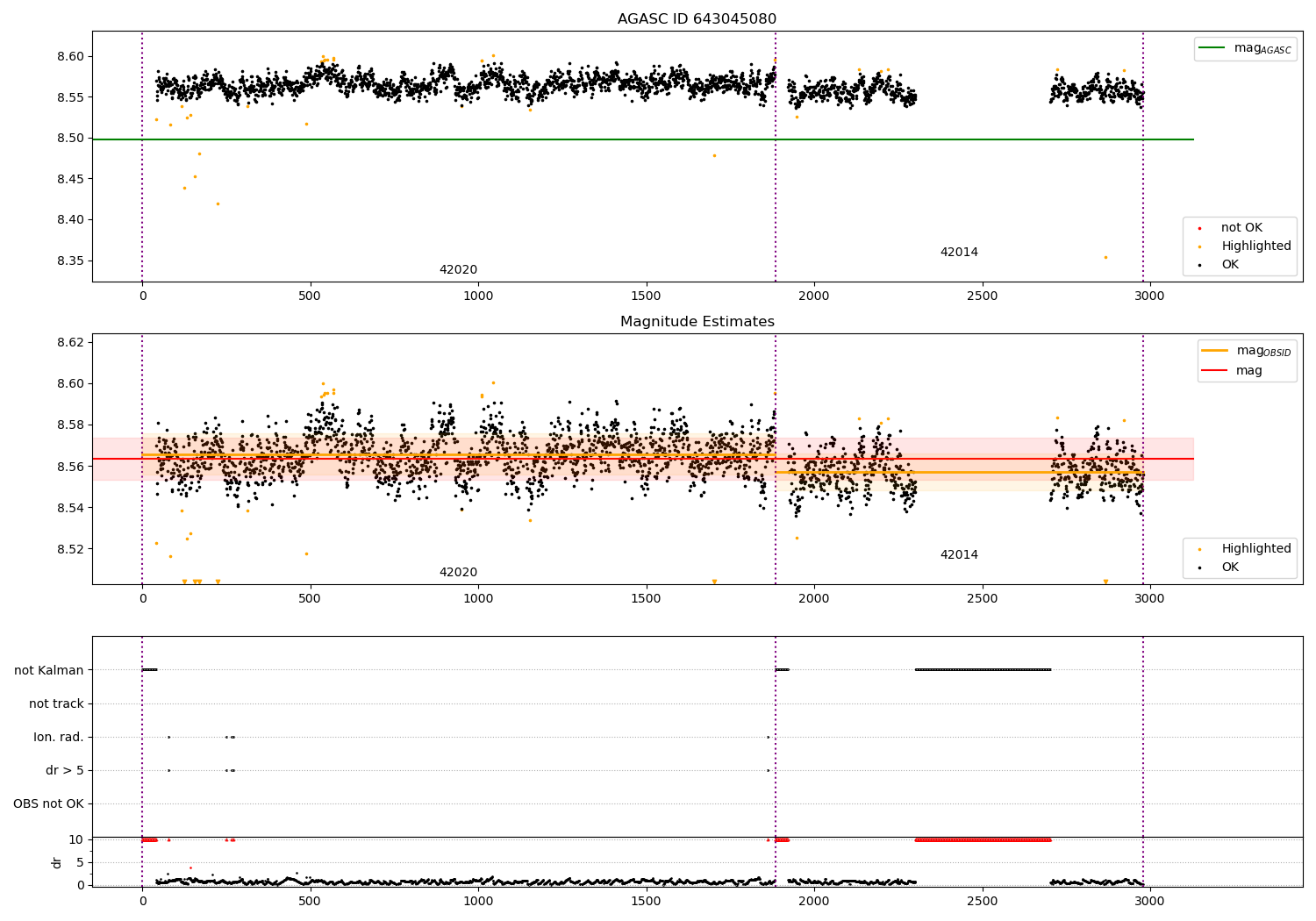Click the 8.58 tick on middle plot y-axis
Viewport: 1316px width, 921px height.
[x=70, y=425]
